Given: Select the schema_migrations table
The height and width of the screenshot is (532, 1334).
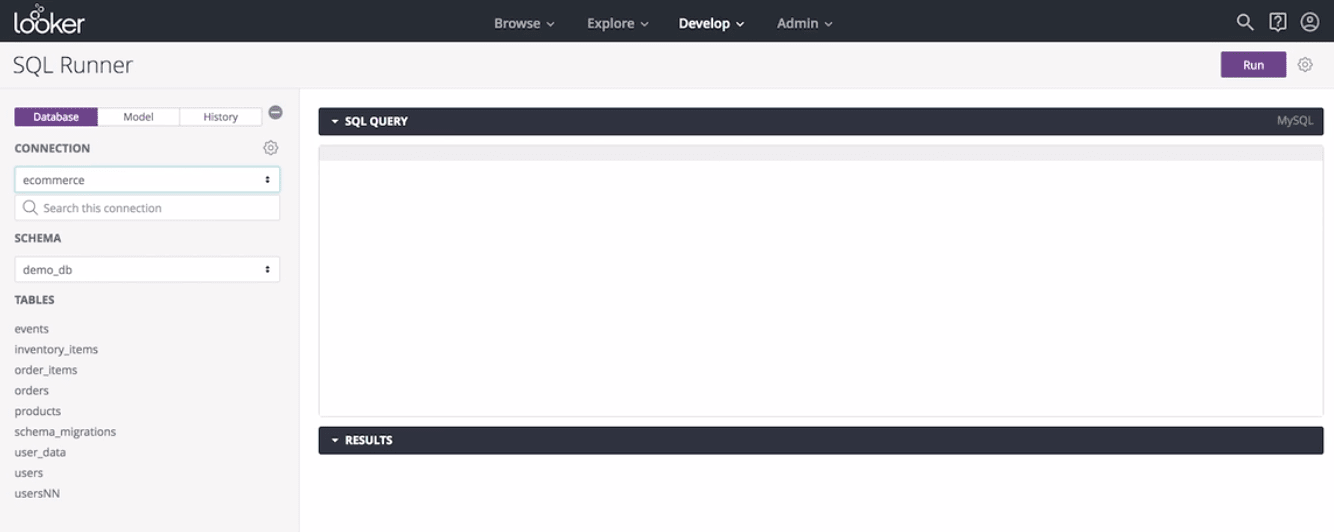Looking at the screenshot, I should point(65,432).
